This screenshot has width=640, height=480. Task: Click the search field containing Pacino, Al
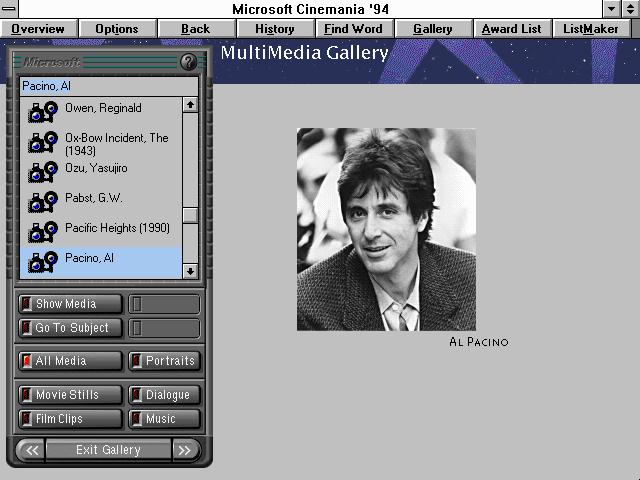[x=109, y=86]
